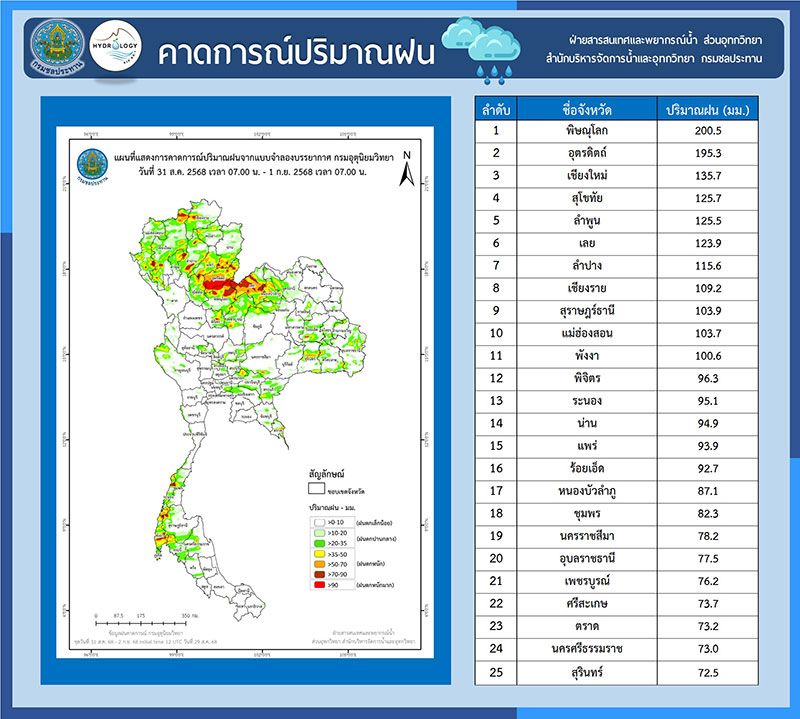Click province name 'แพร่' in the table
The image size is (800, 719).
point(587,445)
